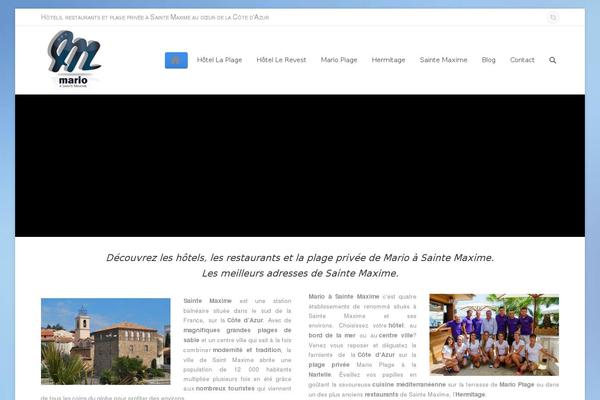Click heading 'Découvrez les hôtels, les restaurants'
Viewport: 600px width, 400px height.
pos(300,258)
